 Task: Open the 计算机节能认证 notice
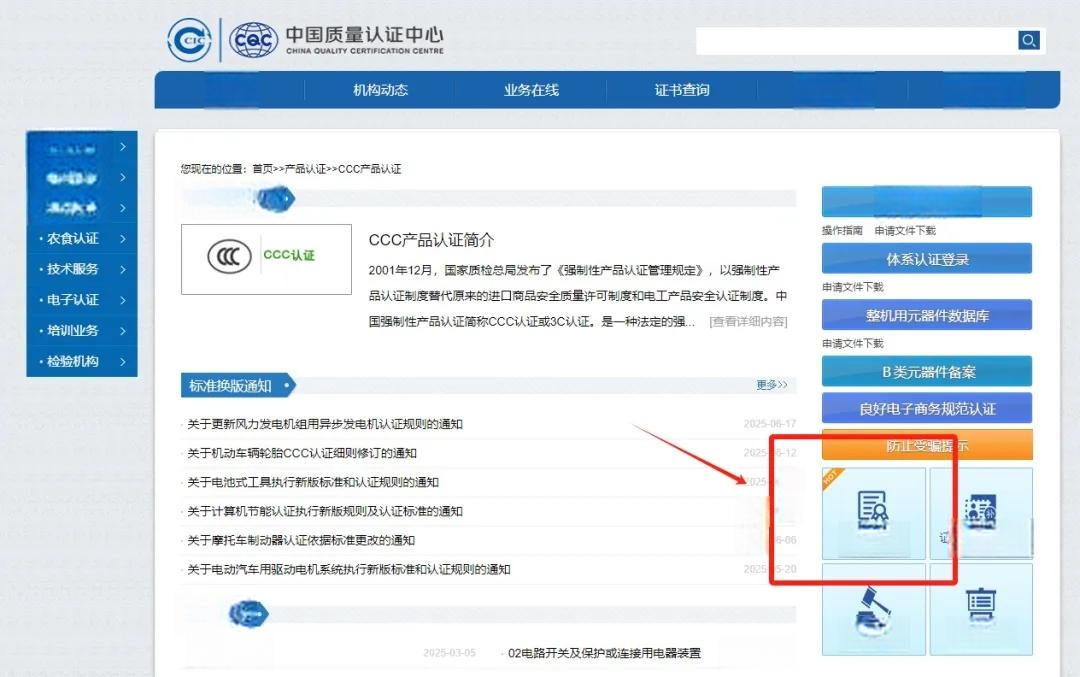pyautogui.click(x=325, y=511)
